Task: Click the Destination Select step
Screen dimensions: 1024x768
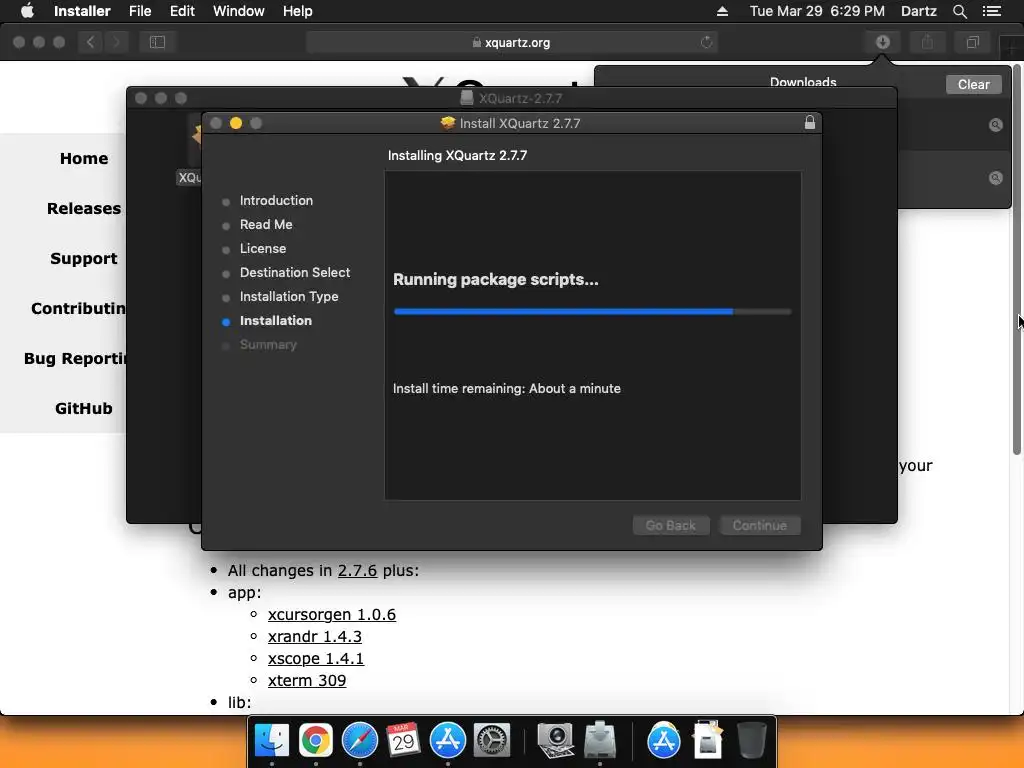Action: (295, 272)
